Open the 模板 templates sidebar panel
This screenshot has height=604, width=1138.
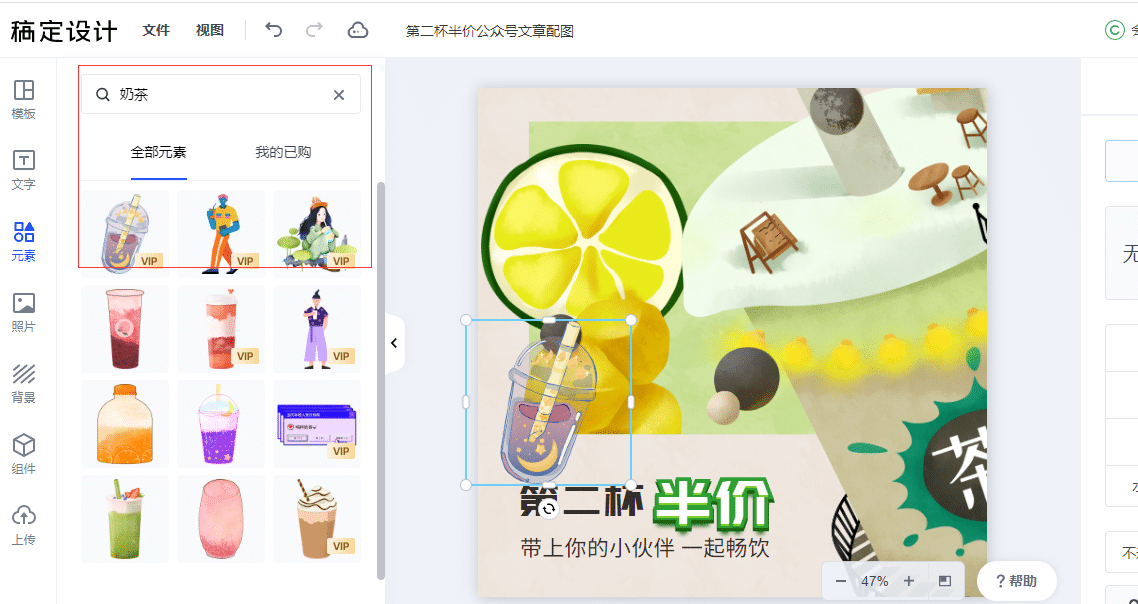tap(23, 99)
